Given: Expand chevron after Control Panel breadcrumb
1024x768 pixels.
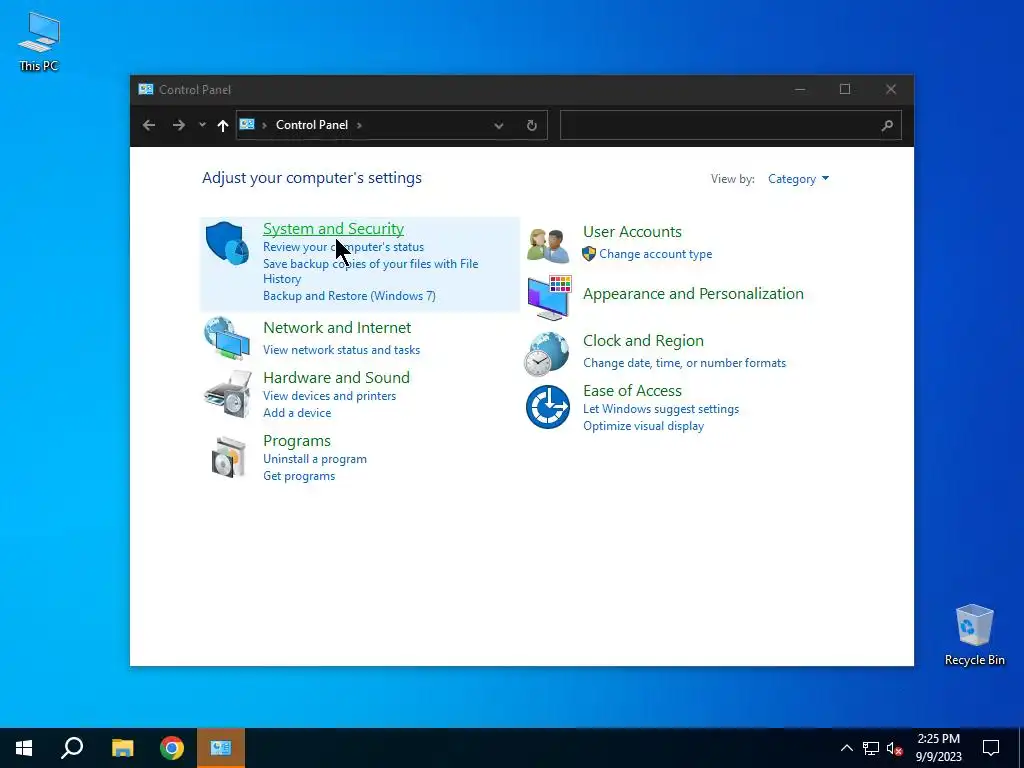Looking at the screenshot, I should [359, 125].
